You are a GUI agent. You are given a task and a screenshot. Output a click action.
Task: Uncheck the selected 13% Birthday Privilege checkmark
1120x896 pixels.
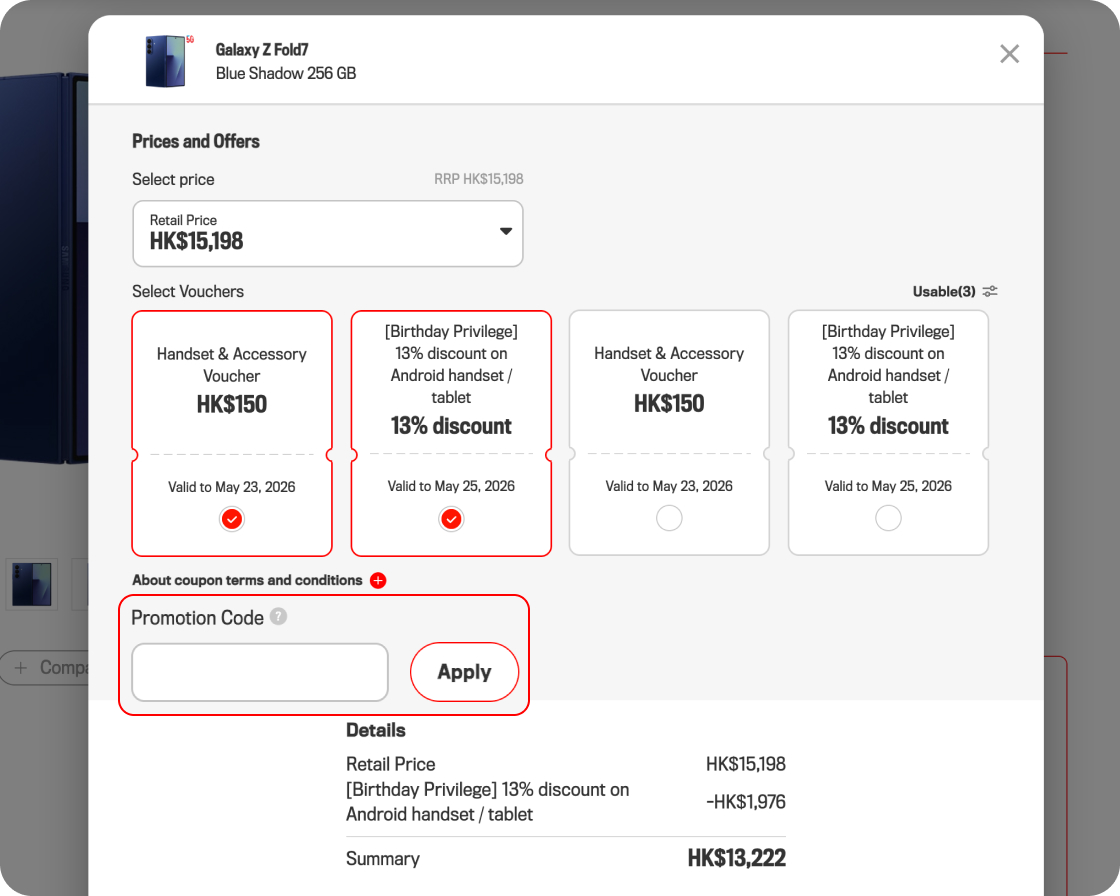(451, 518)
